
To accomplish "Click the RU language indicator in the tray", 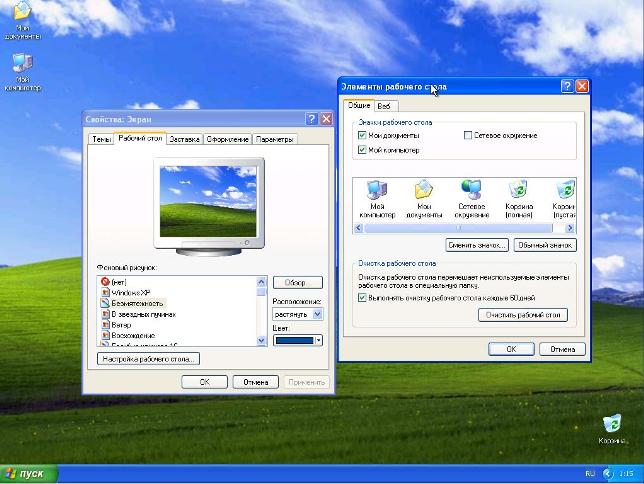I will (x=590, y=474).
